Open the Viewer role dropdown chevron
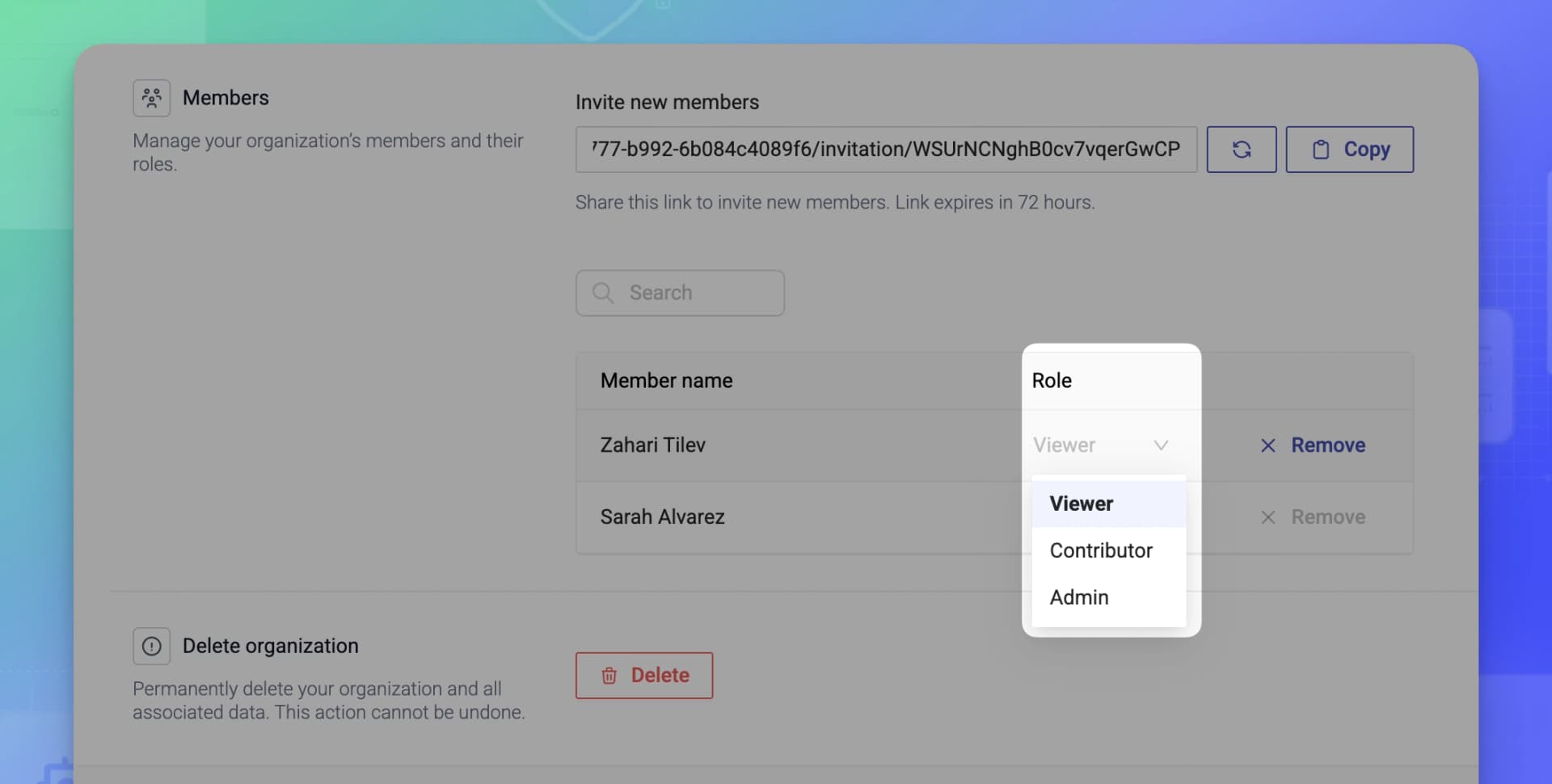 pos(1162,445)
